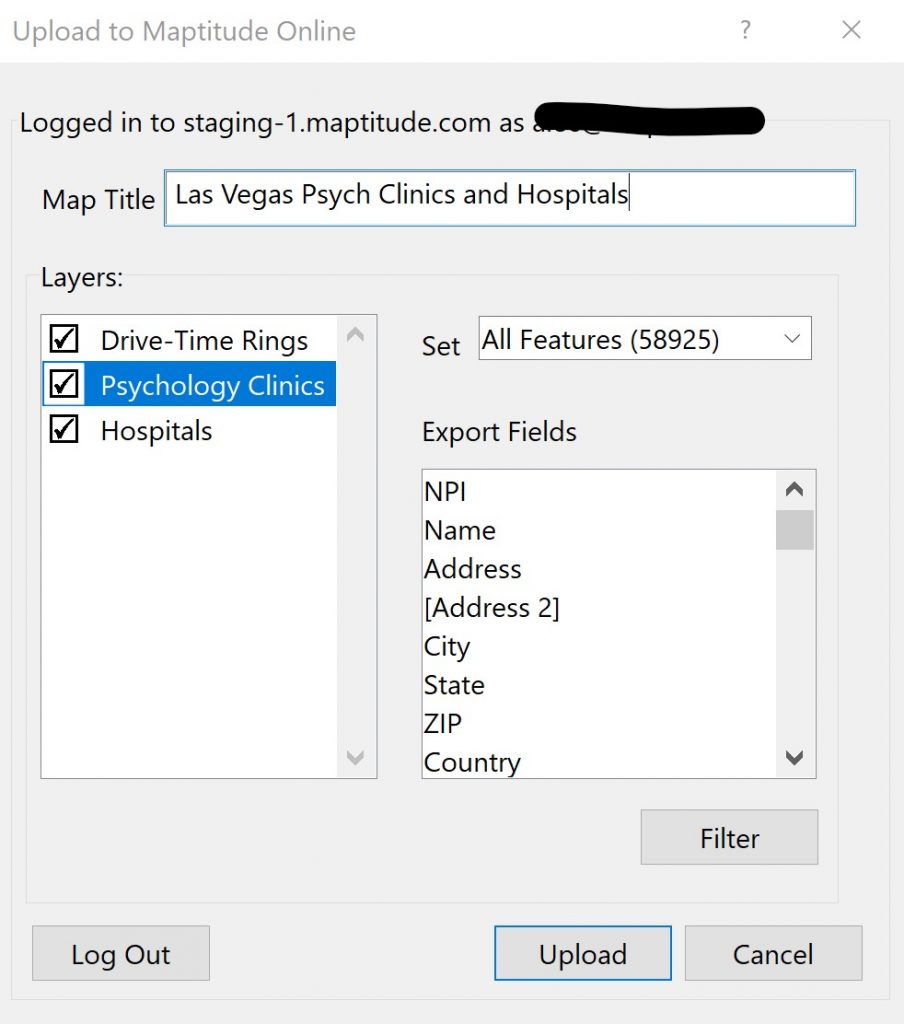This screenshot has width=904, height=1024.
Task: Uncheck the Drive-Time Rings layer
Action: [x=62, y=339]
